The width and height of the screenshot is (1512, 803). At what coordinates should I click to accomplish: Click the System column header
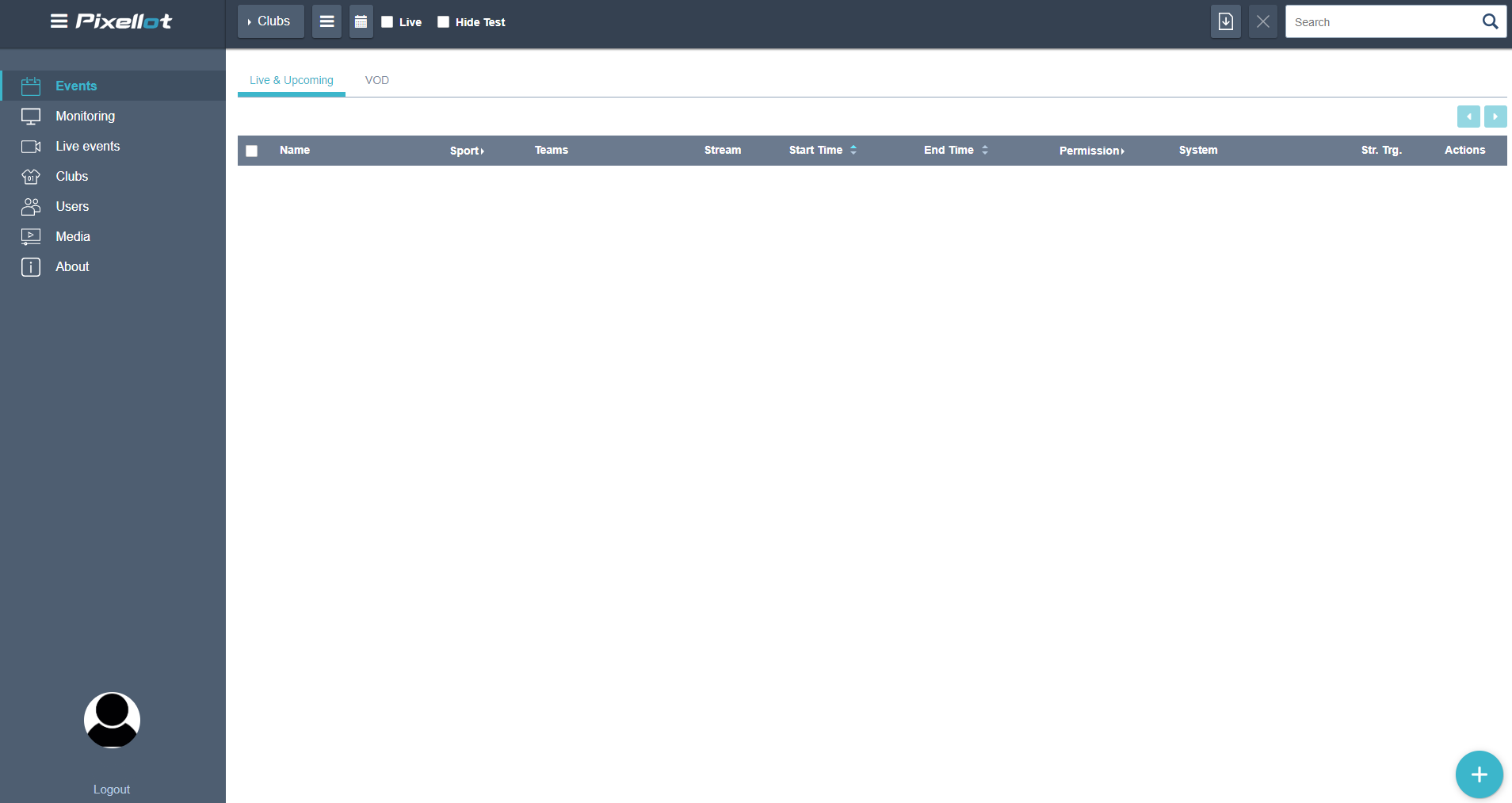1198,150
